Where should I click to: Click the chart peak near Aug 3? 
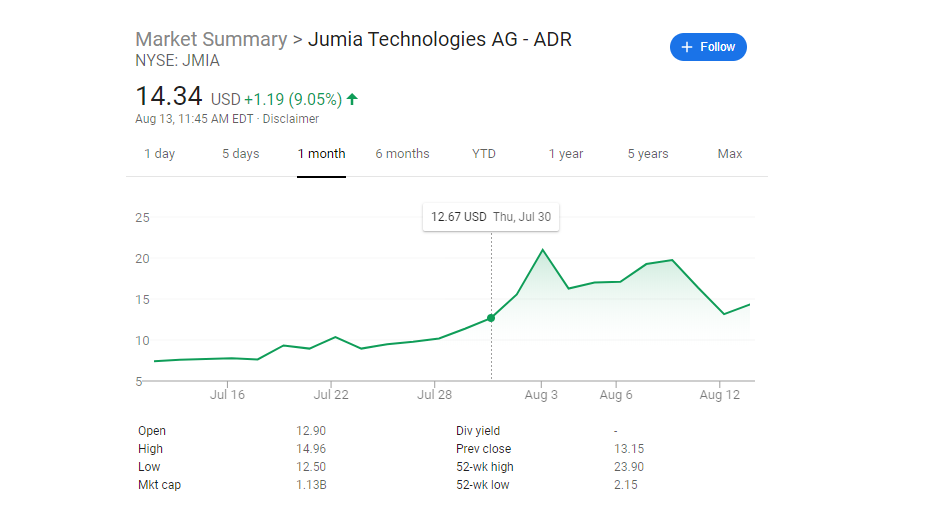point(542,250)
